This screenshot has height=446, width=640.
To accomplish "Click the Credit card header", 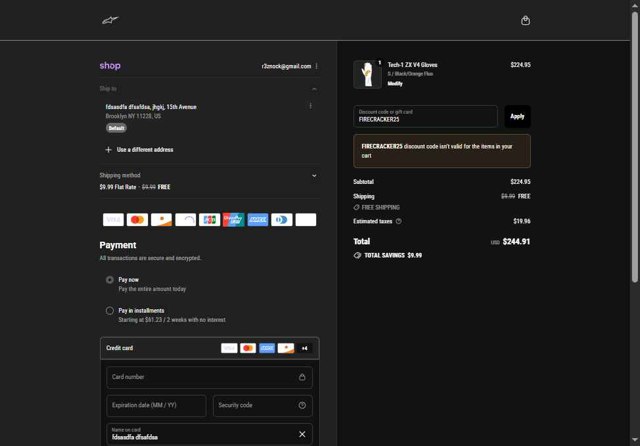I will pos(209,348).
